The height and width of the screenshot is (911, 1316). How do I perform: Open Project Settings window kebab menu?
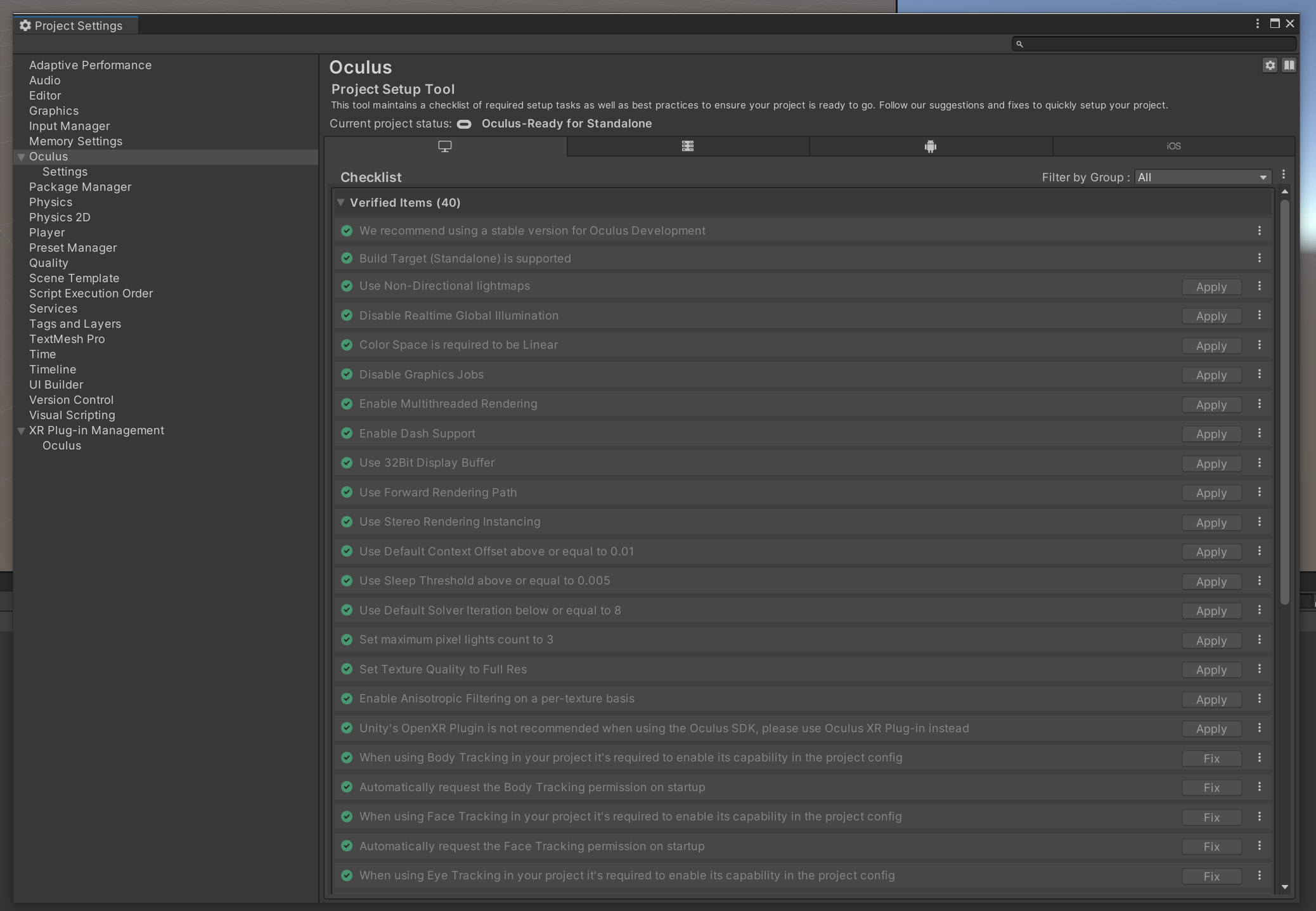1257,23
